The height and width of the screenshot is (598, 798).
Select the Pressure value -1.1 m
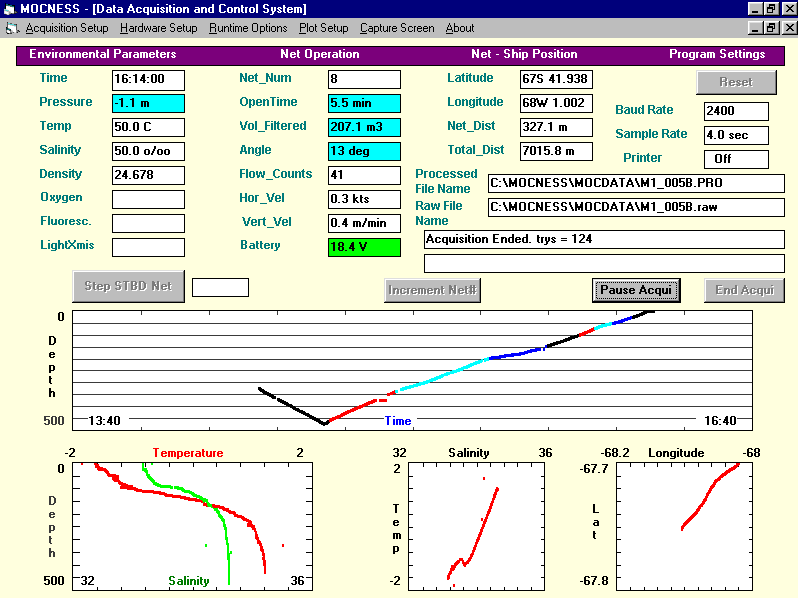(x=148, y=103)
